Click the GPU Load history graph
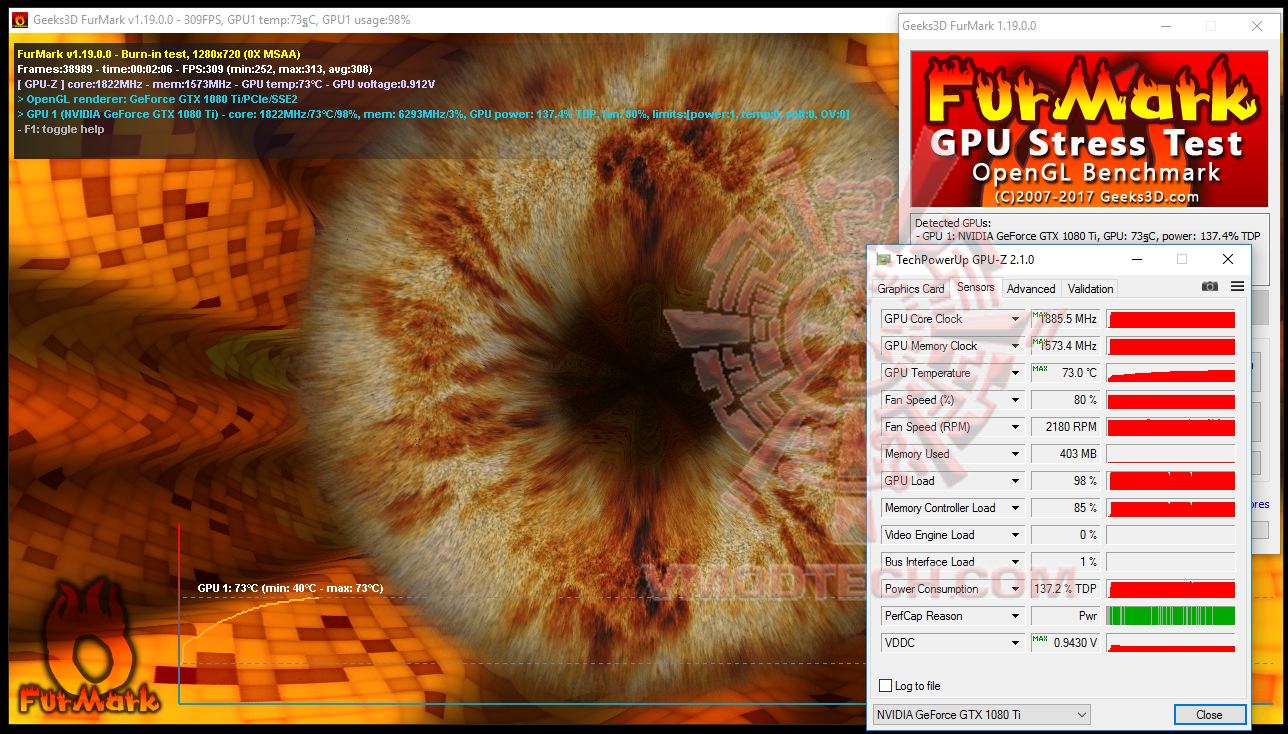 tap(1171, 481)
